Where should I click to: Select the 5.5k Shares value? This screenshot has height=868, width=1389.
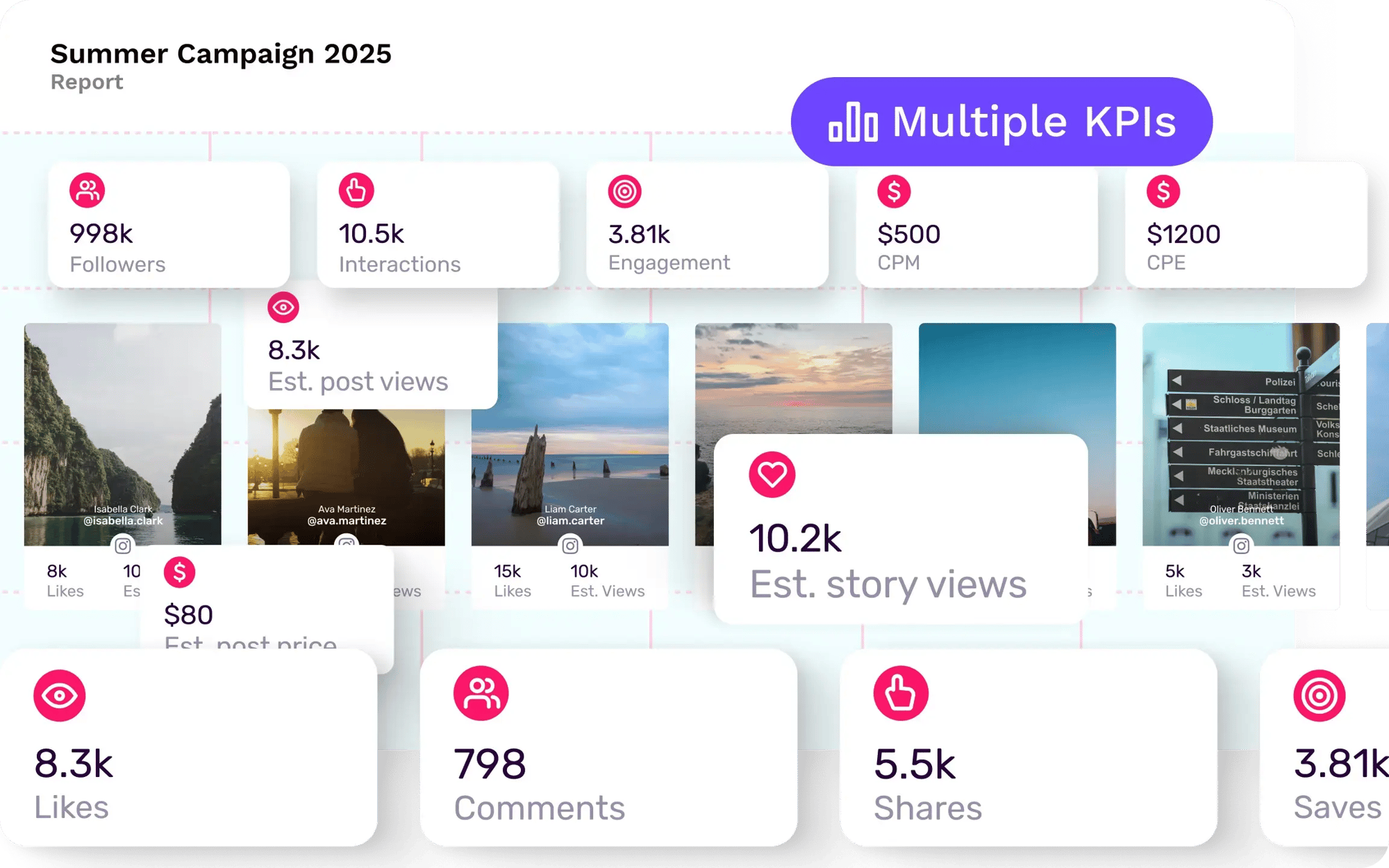915,765
